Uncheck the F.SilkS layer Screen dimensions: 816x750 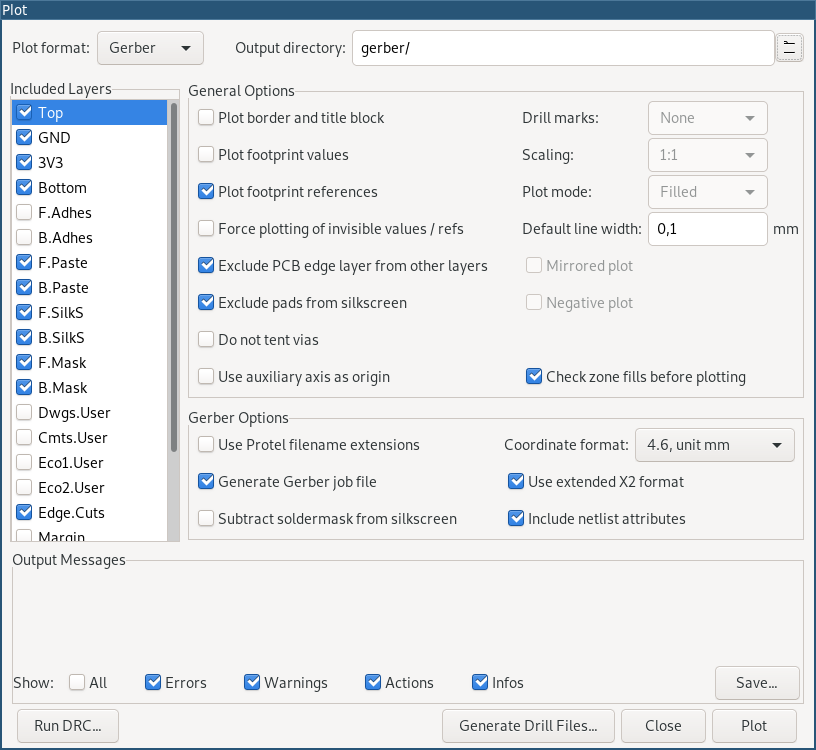tap(24, 312)
